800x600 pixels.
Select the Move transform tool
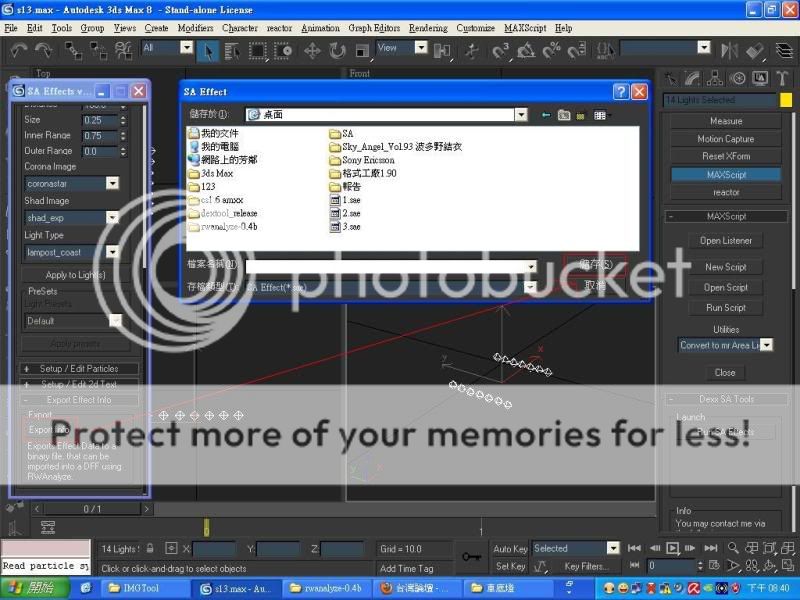click(312, 50)
